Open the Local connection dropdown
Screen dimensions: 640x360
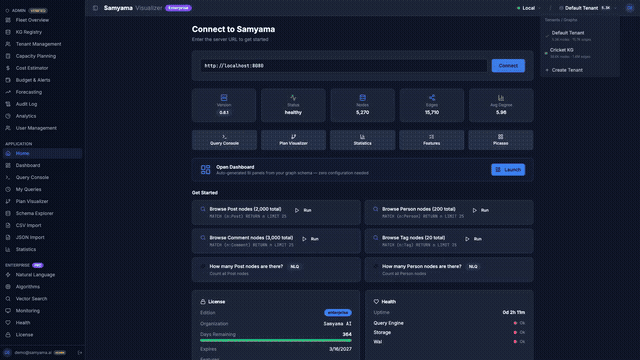click(x=529, y=8)
